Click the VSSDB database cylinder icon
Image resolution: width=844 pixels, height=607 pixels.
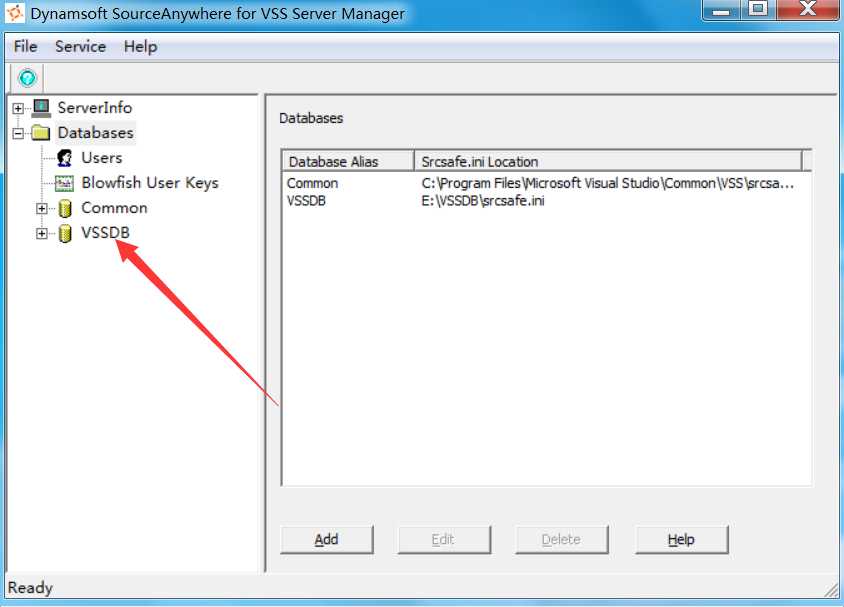pos(65,234)
